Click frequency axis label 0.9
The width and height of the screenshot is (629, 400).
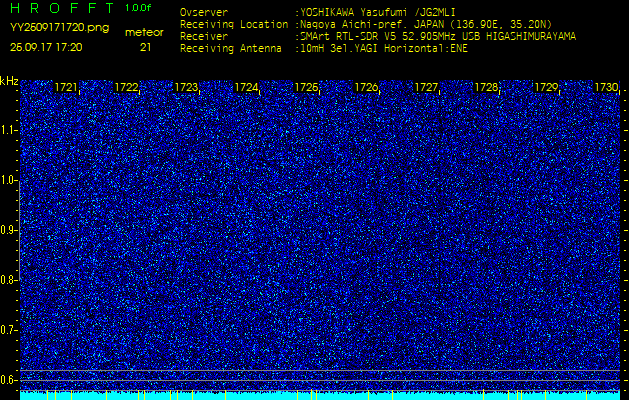(x=8, y=230)
